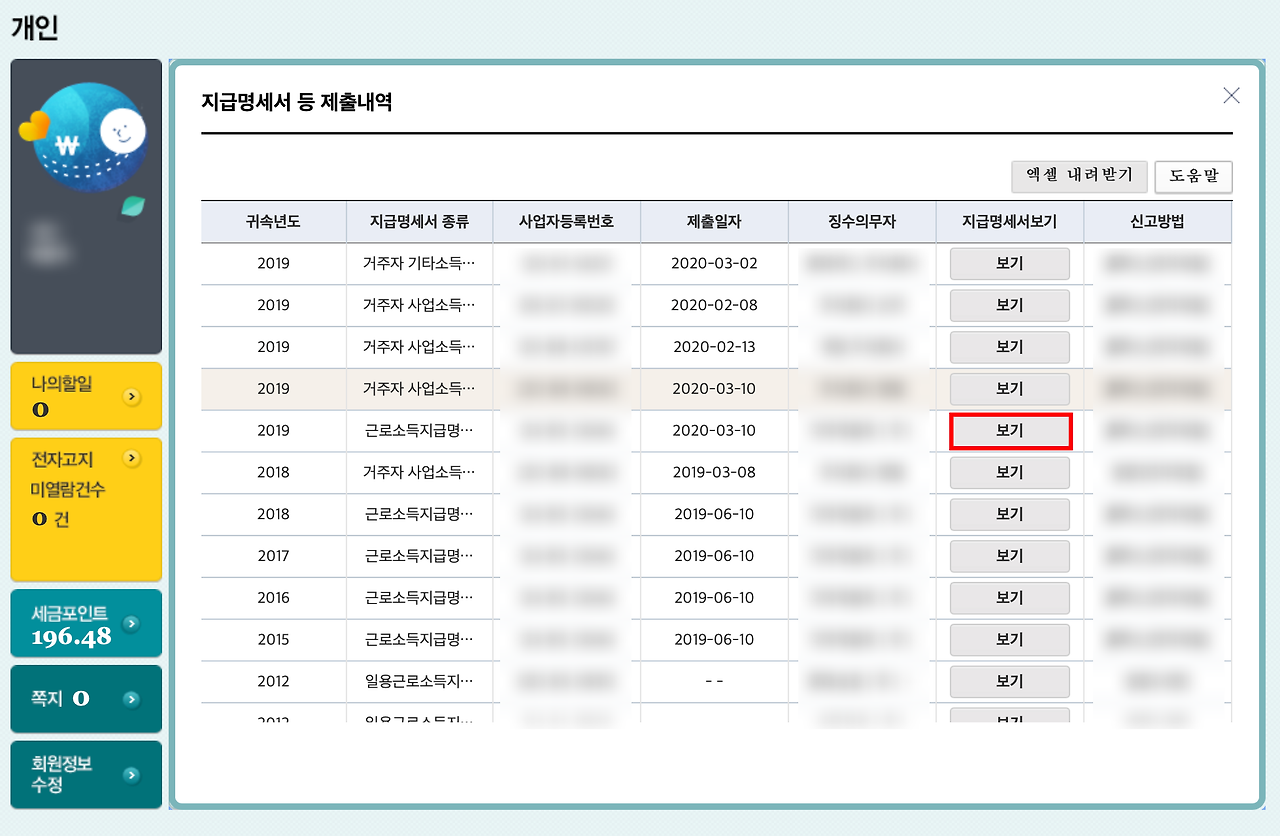1280x836 pixels.
Task: Click the 제출일자 column header
Action: tap(714, 221)
